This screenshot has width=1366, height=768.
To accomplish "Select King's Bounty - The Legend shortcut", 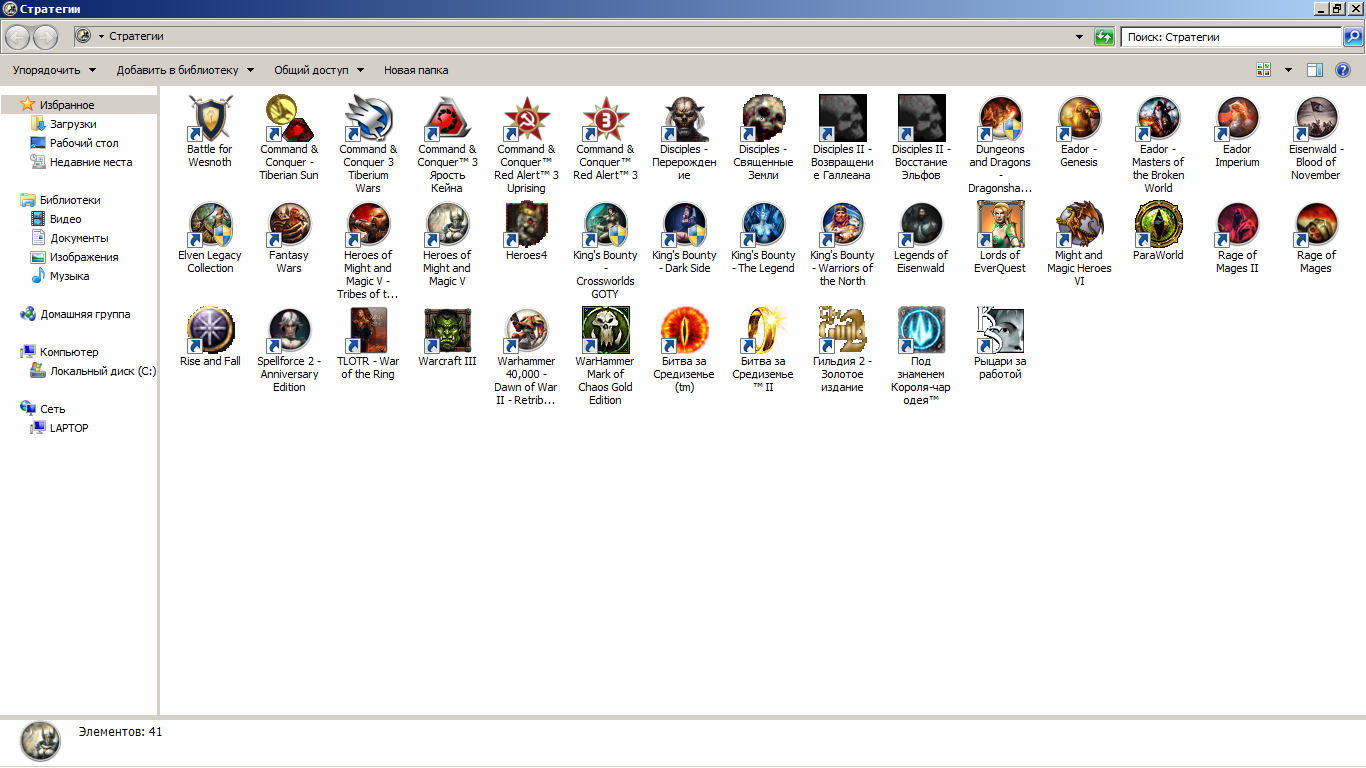I will tap(763, 225).
